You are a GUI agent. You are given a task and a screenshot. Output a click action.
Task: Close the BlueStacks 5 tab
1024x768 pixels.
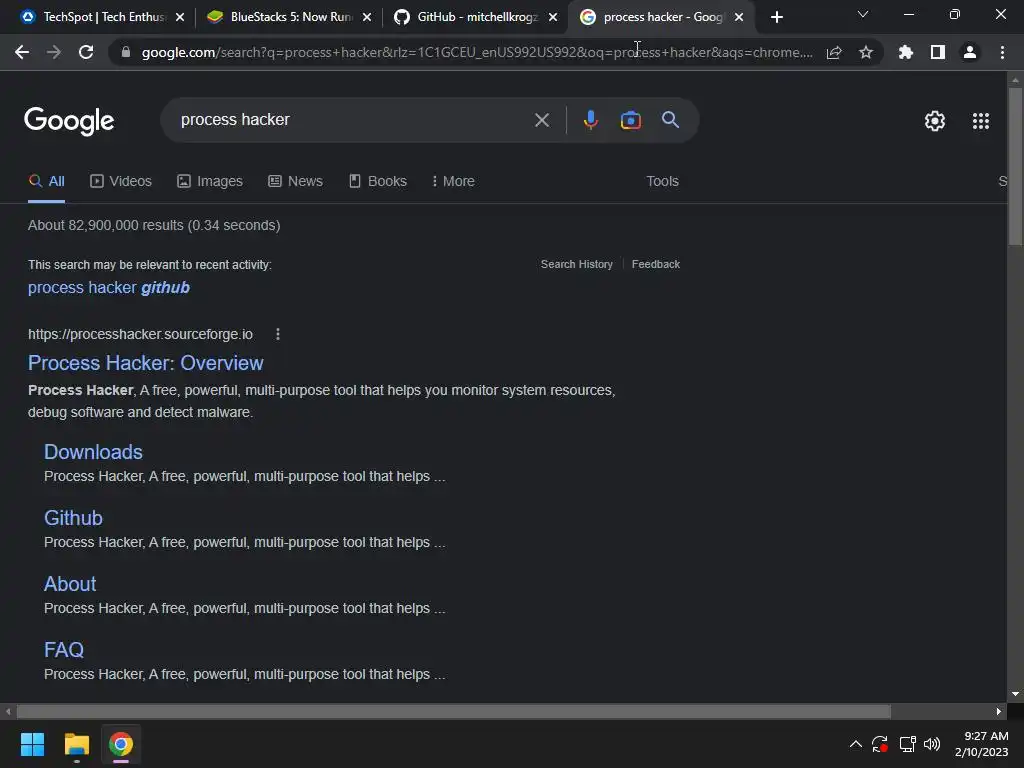click(x=367, y=18)
